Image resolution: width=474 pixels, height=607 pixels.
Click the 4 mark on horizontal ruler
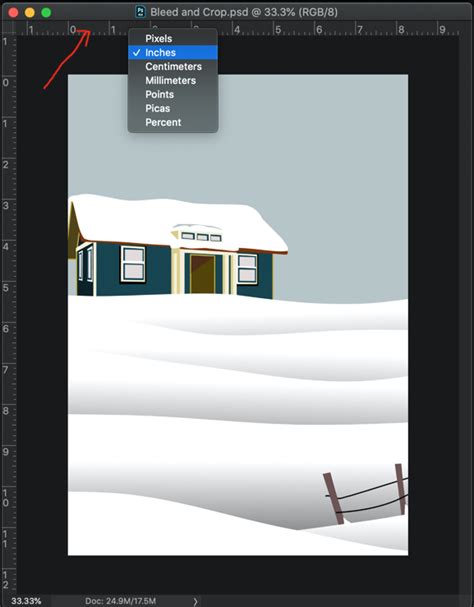click(237, 29)
